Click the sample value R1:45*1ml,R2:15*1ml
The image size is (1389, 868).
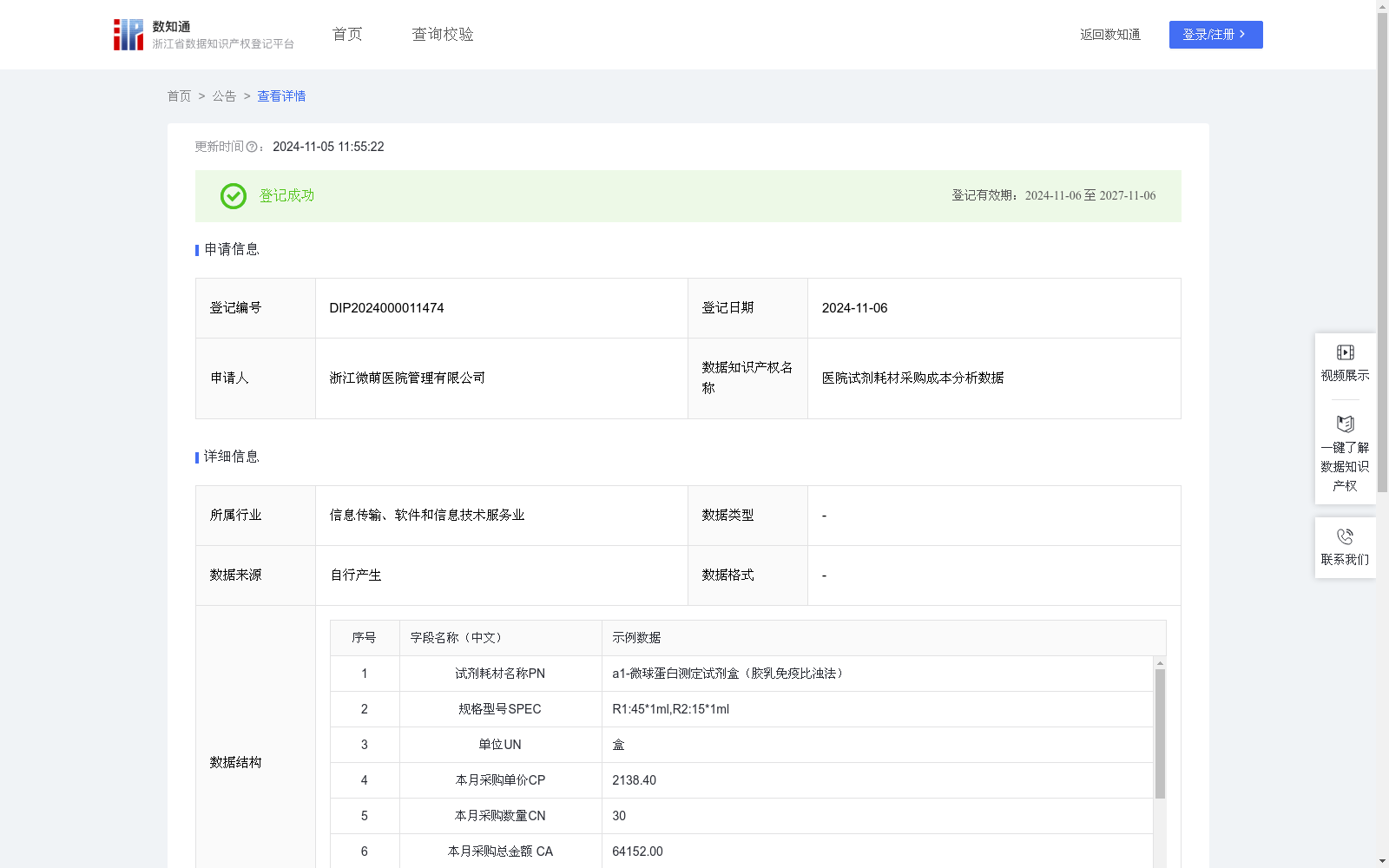(x=670, y=709)
